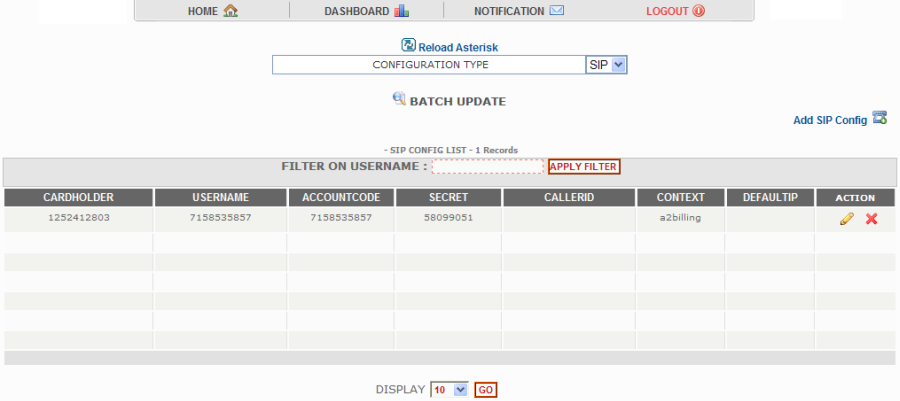Screen dimensions: 900x401
Task: Sort by the ACCOUNTCODE column header
Action: click(341, 197)
